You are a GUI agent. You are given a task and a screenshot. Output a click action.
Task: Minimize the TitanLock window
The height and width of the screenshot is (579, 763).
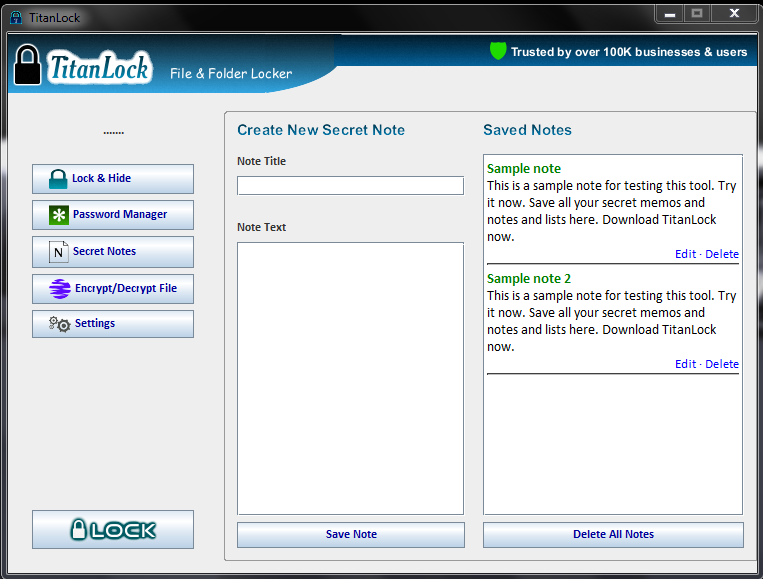[670, 14]
